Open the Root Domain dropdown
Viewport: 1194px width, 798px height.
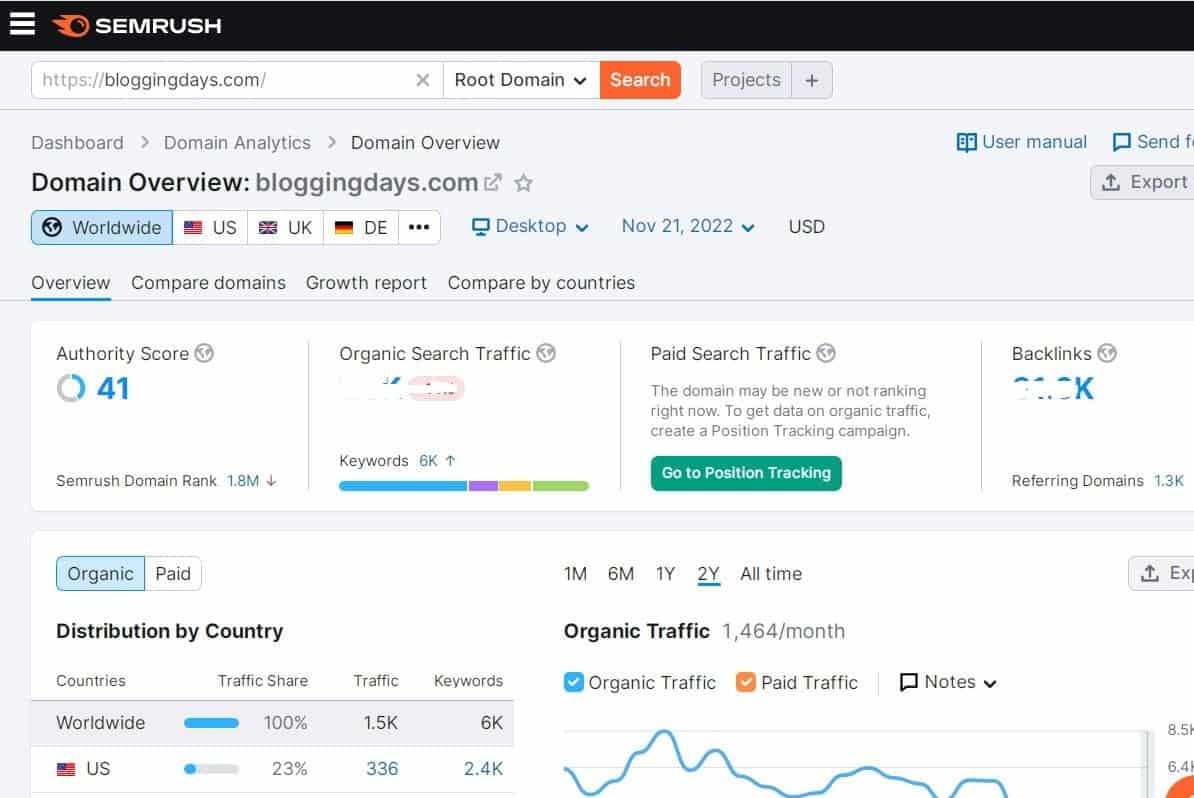click(522, 80)
